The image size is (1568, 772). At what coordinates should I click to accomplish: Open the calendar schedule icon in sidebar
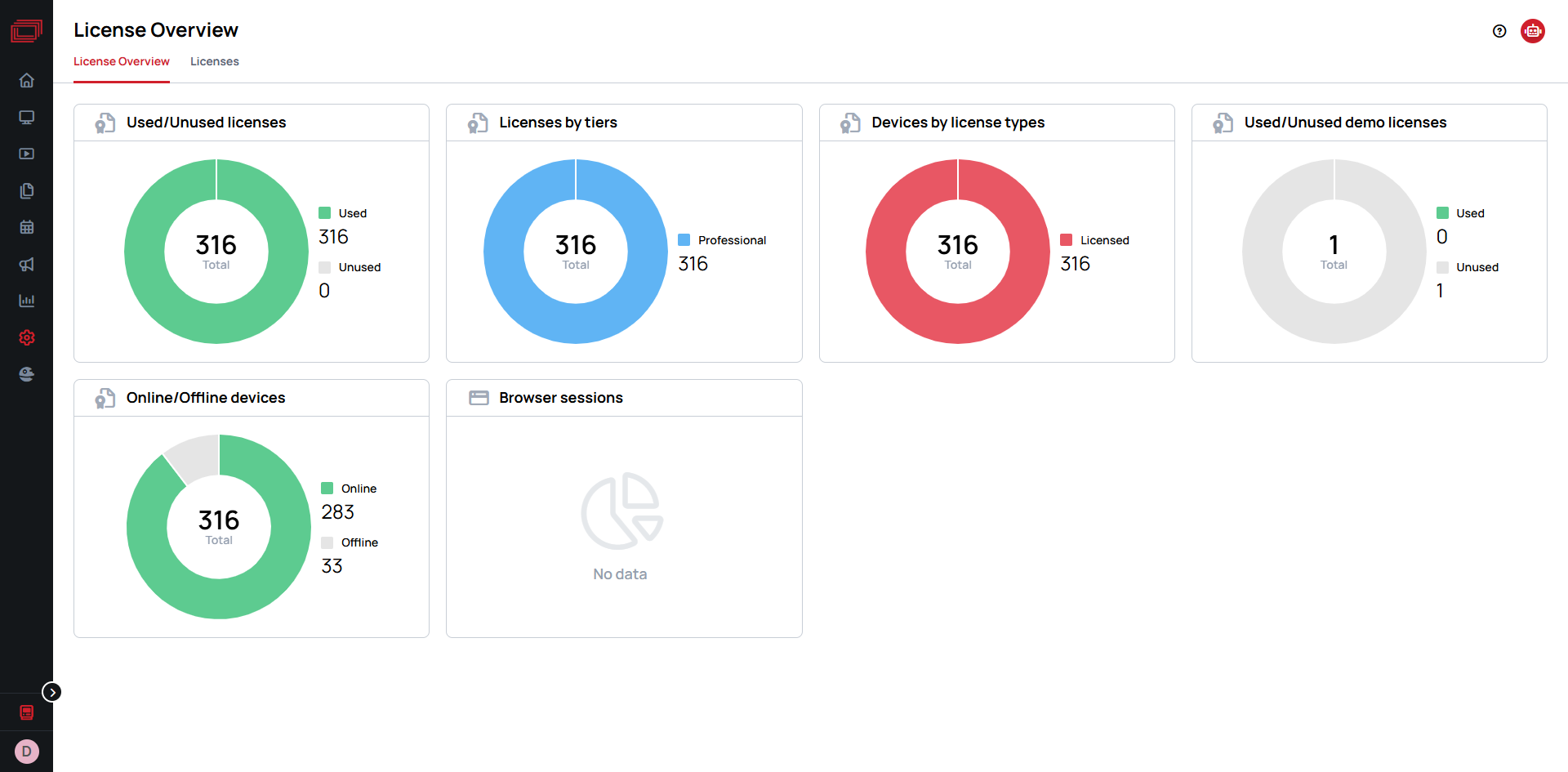point(26,227)
